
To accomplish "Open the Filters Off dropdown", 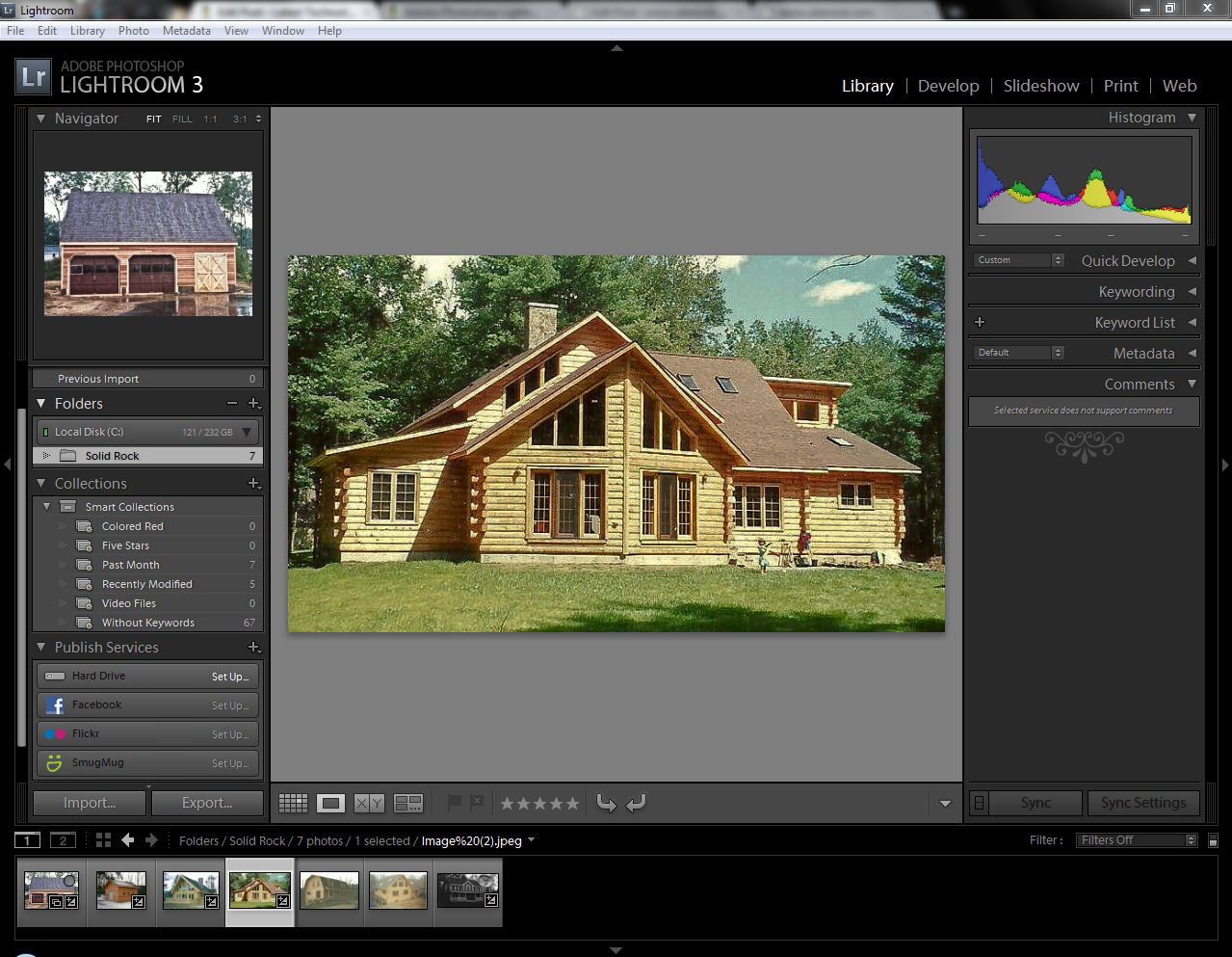I will [1137, 840].
